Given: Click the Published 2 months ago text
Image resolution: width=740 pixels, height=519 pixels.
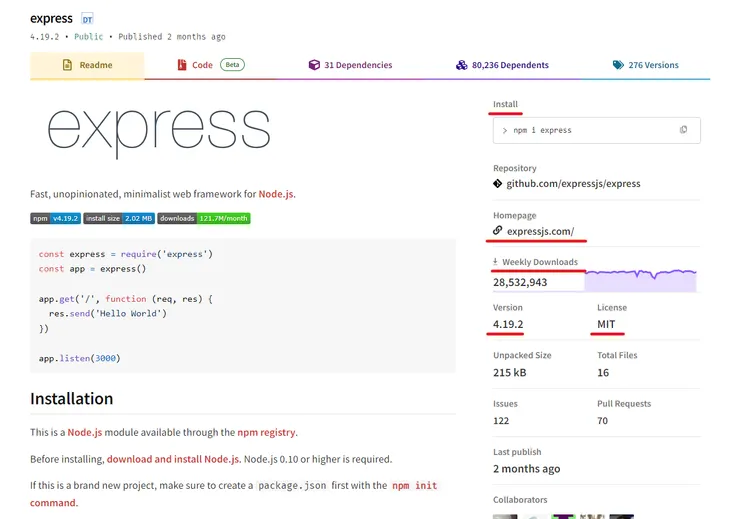Looking at the screenshot, I should (172, 36).
